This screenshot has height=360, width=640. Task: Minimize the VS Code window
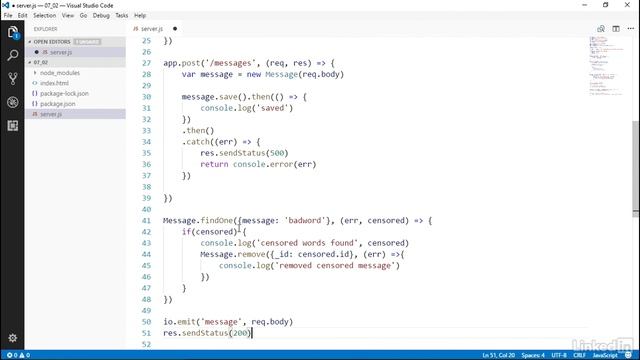pyautogui.click(x=584, y=5)
